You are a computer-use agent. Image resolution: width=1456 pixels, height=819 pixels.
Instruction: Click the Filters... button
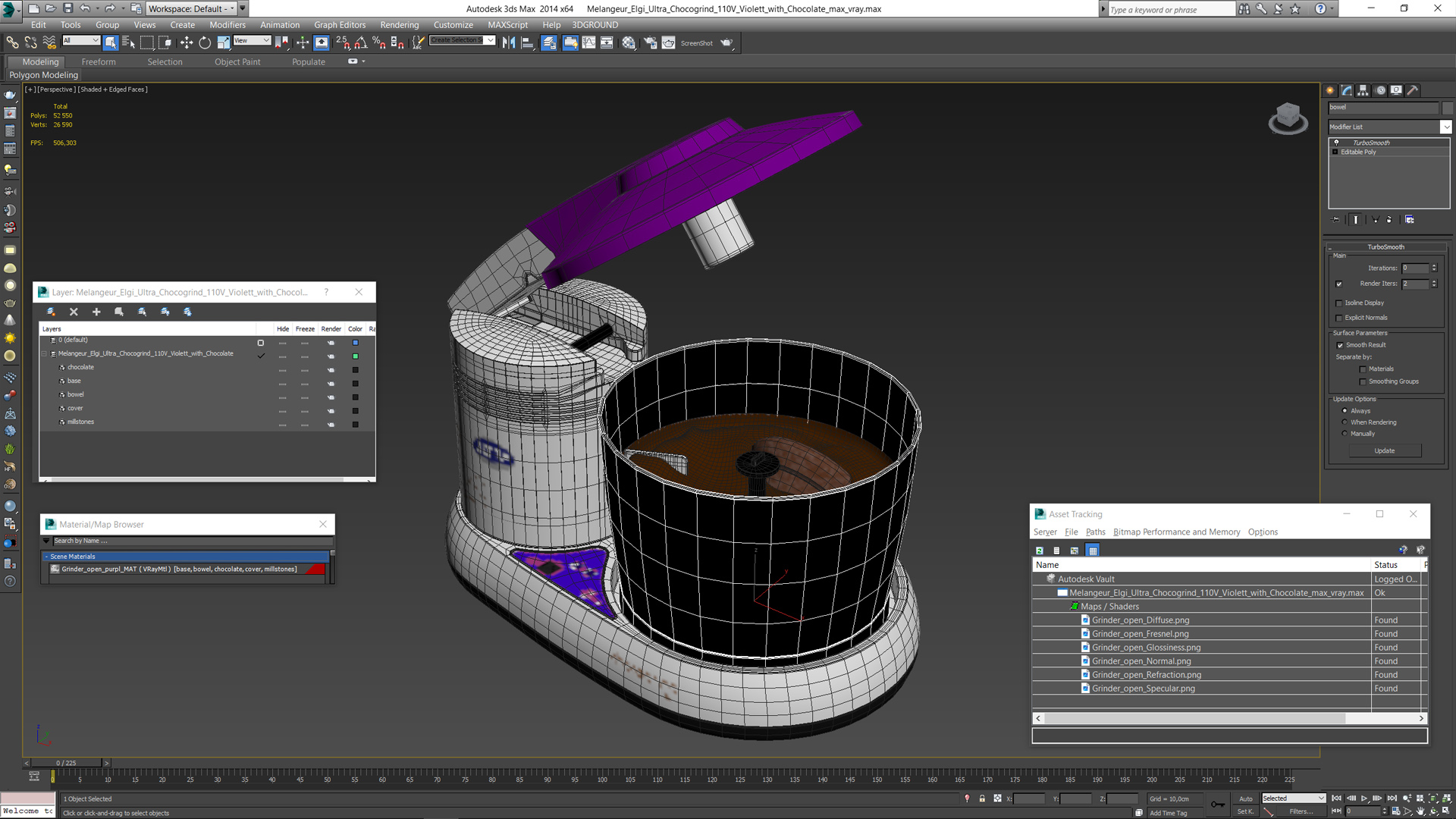point(1301,811)
